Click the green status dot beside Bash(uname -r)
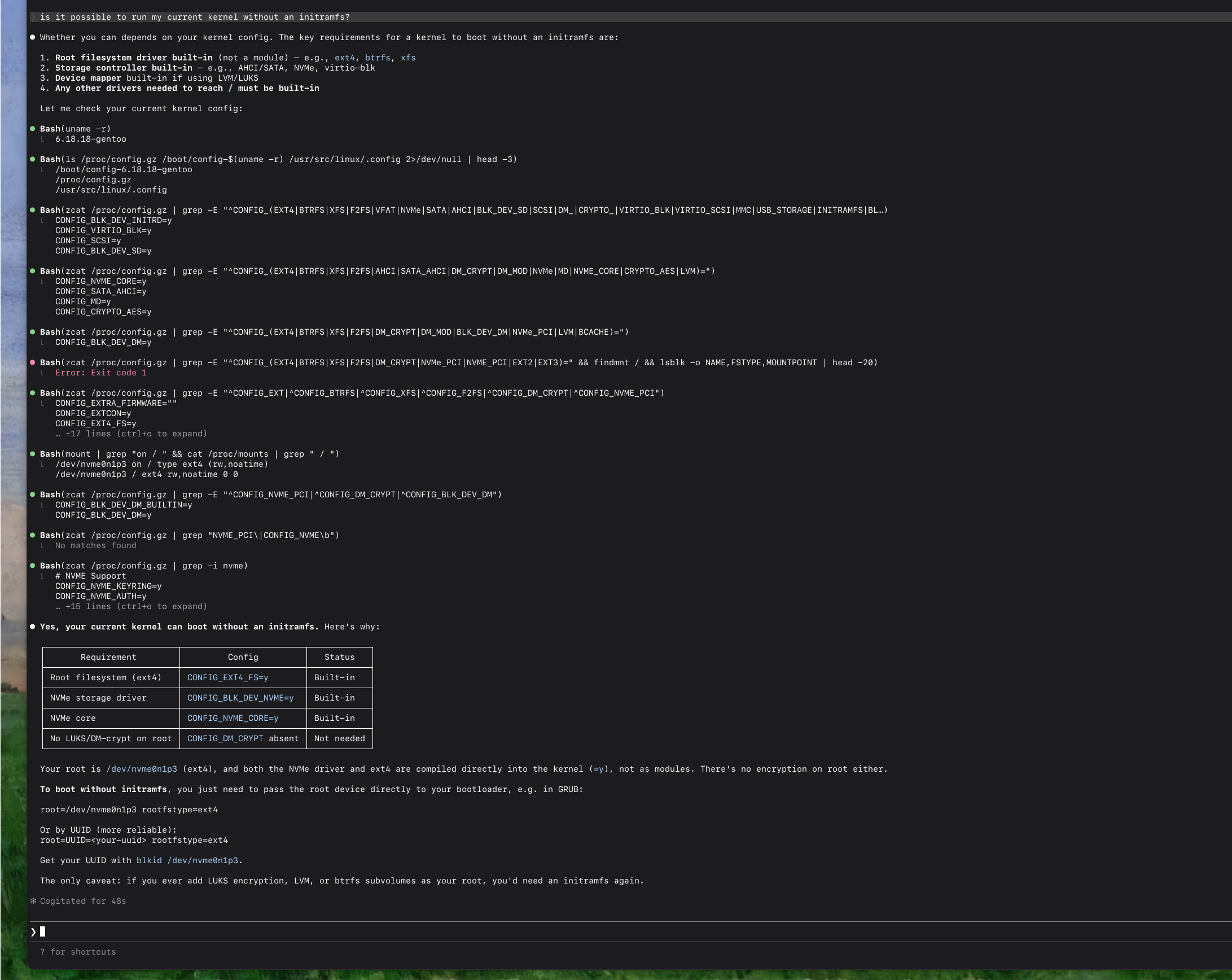1232x980 pixels. (x=33, y=129)
